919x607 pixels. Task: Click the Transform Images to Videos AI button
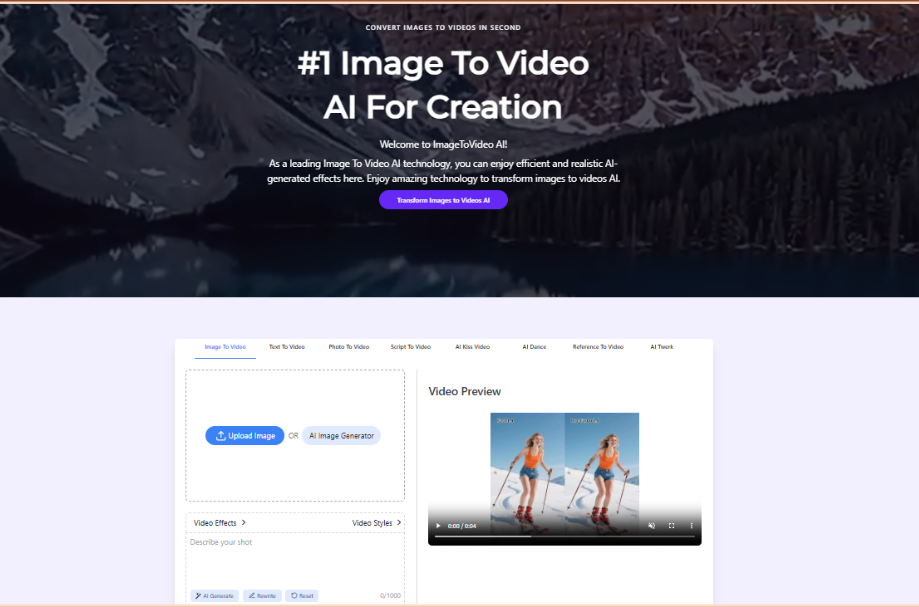click(x=443, y=199)
